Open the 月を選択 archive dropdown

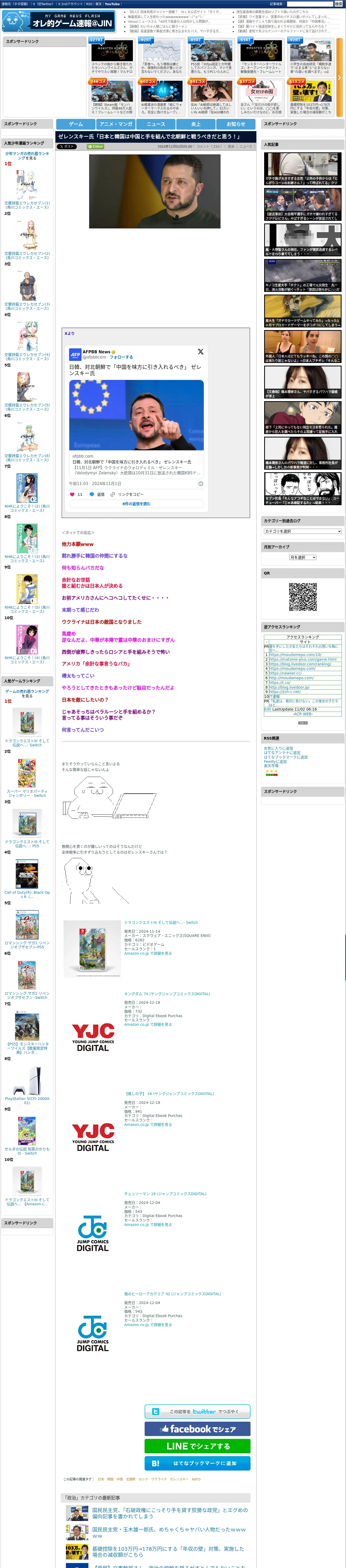tap(303, 558)
